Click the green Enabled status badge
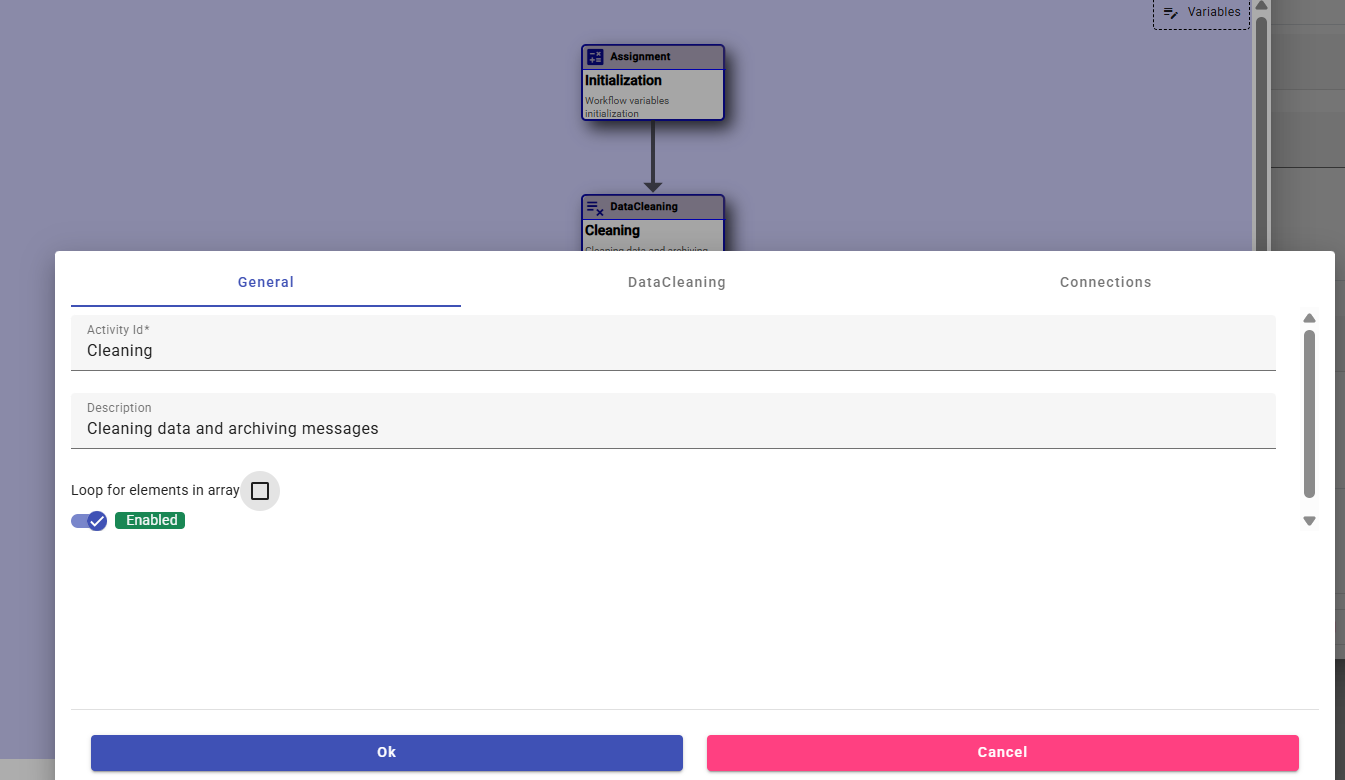 tap(150, 520)
